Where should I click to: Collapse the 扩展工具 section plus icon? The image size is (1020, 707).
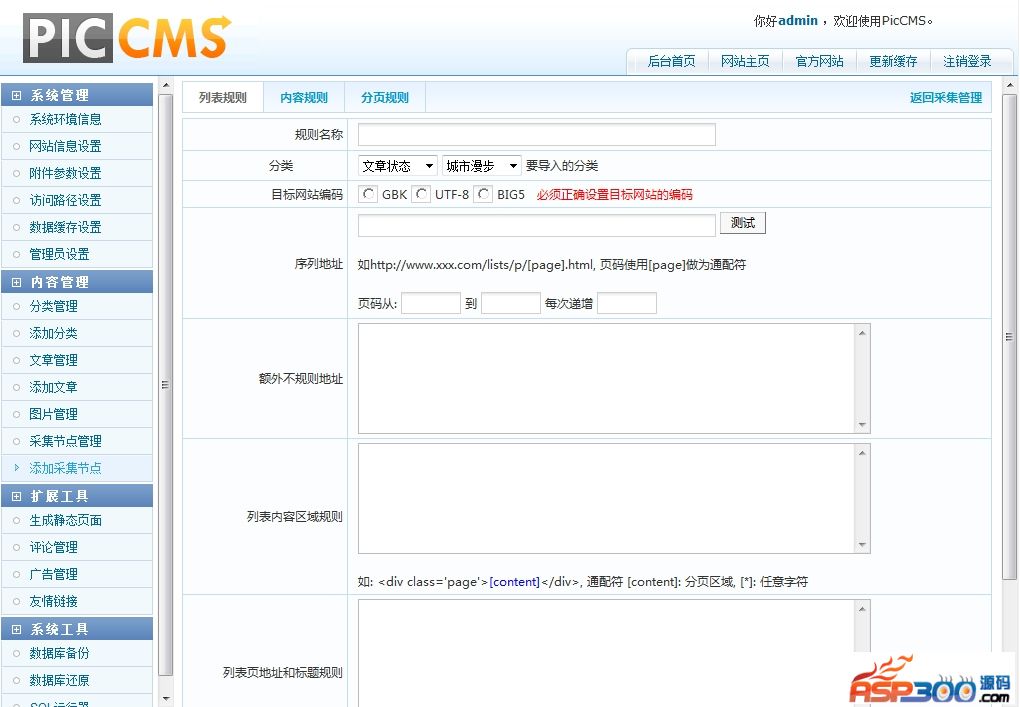(16, 496)
